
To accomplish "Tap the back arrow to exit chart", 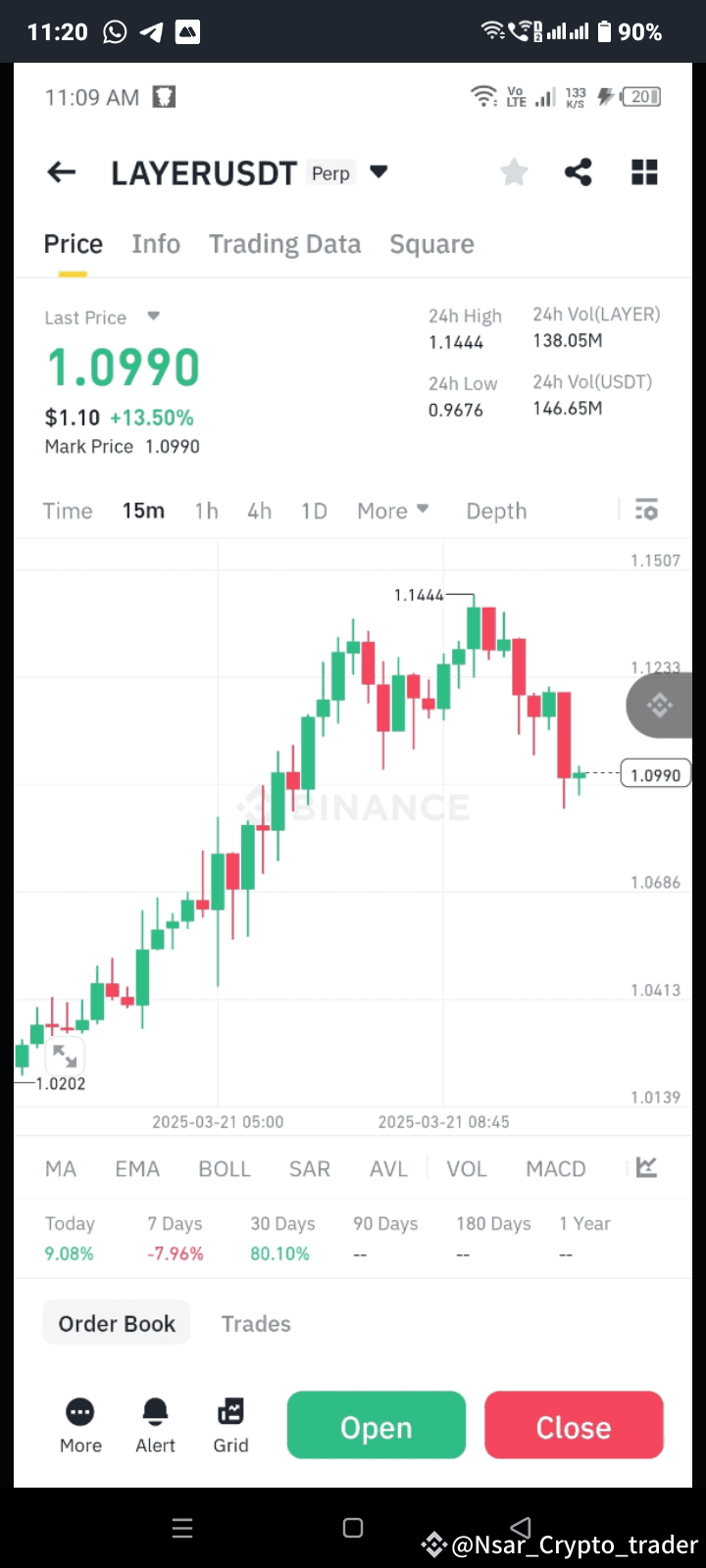I will click(61, 171).
